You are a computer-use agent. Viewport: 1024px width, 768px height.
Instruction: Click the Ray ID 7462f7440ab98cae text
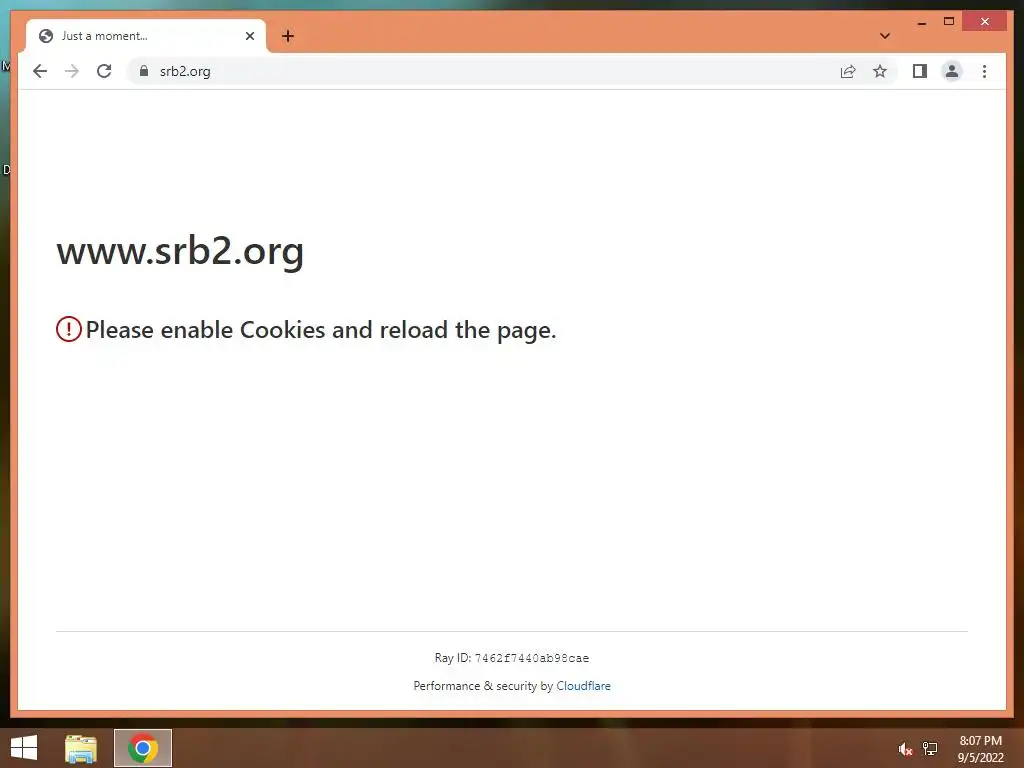click(512, 658)
